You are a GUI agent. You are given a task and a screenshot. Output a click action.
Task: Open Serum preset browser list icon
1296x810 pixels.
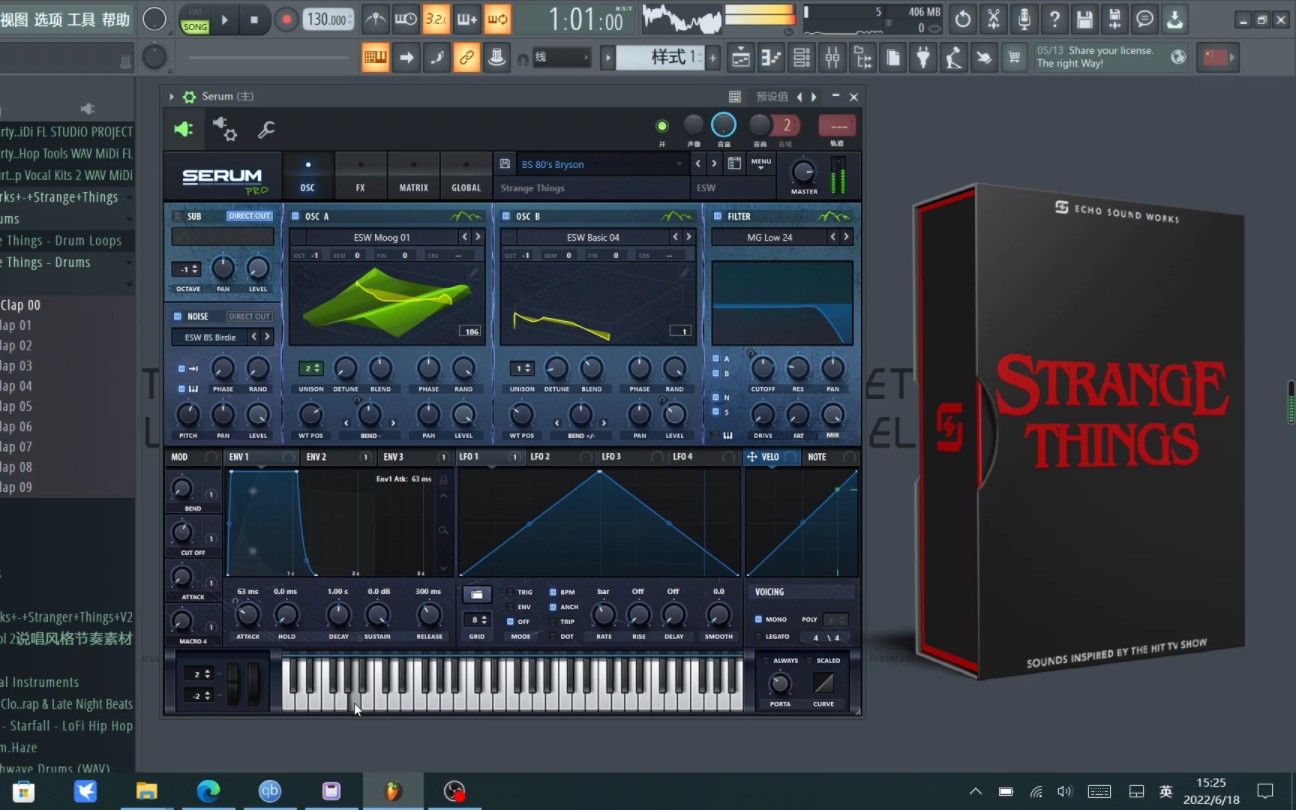(734, 164)
